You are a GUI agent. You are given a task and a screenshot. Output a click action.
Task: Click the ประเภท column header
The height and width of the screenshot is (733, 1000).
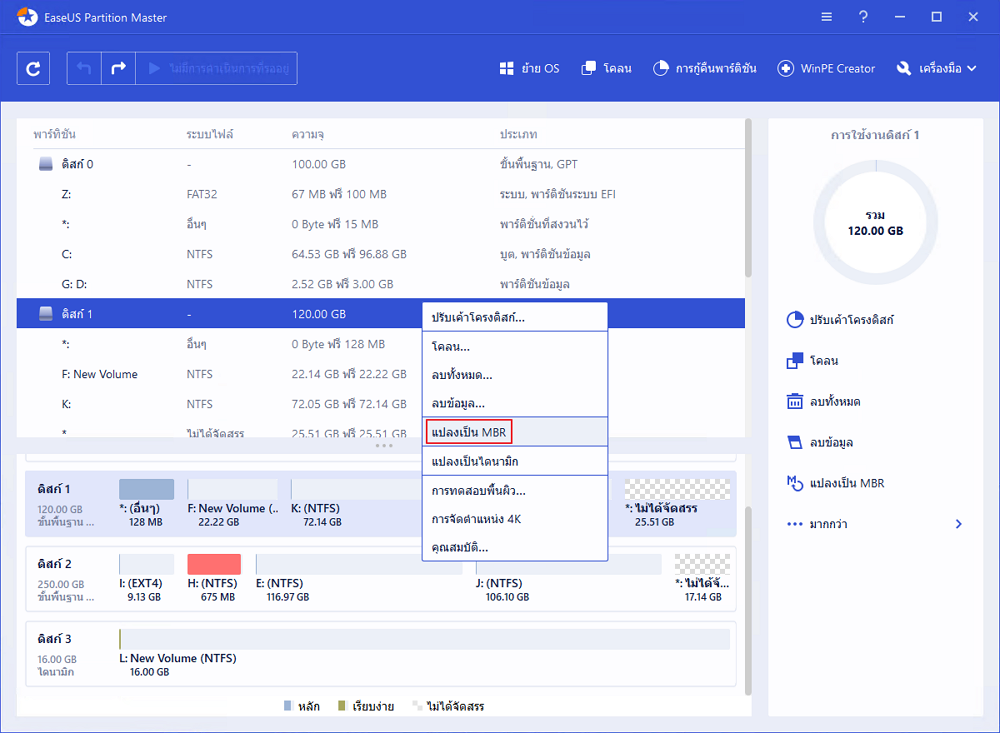pyautogui.click(x=518, y=134)
